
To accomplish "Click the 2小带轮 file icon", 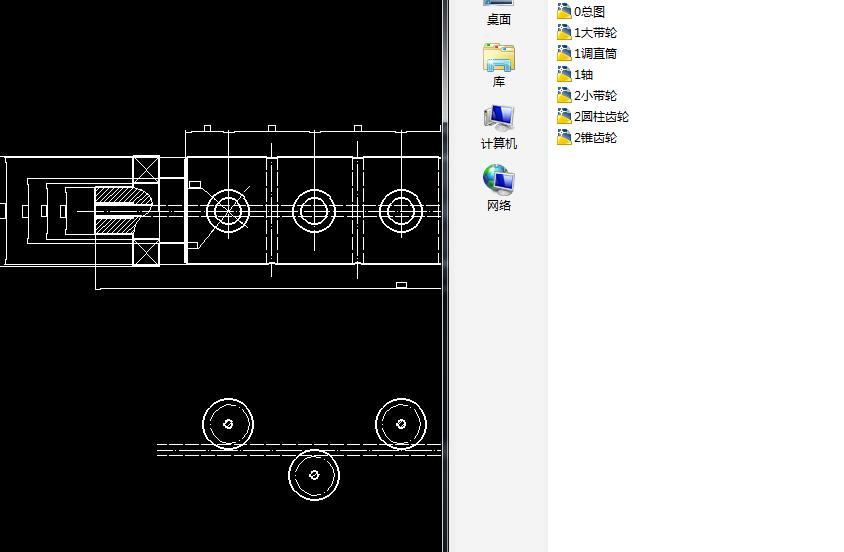I will pyautogui.click(x=564, y=95).
